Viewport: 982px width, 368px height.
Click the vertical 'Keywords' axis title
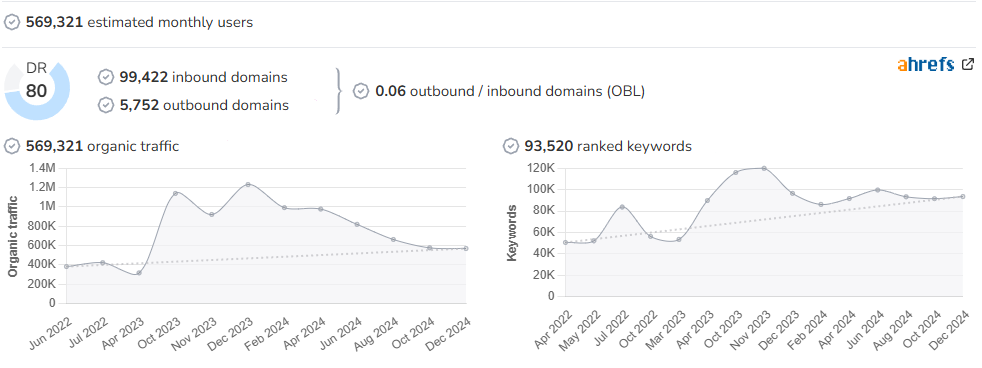[512, 232]
